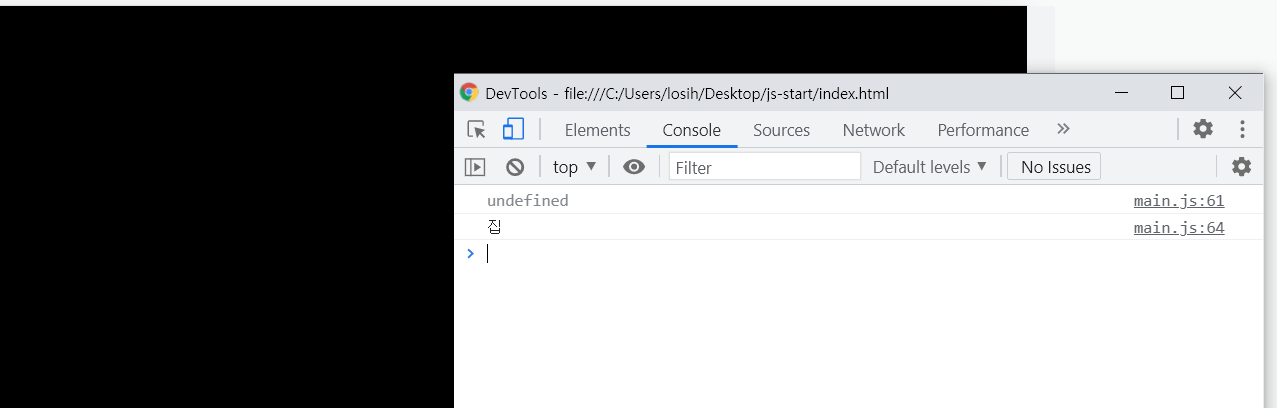Open console settings gear icon

pyautogui.click(x=1241, y=167)
